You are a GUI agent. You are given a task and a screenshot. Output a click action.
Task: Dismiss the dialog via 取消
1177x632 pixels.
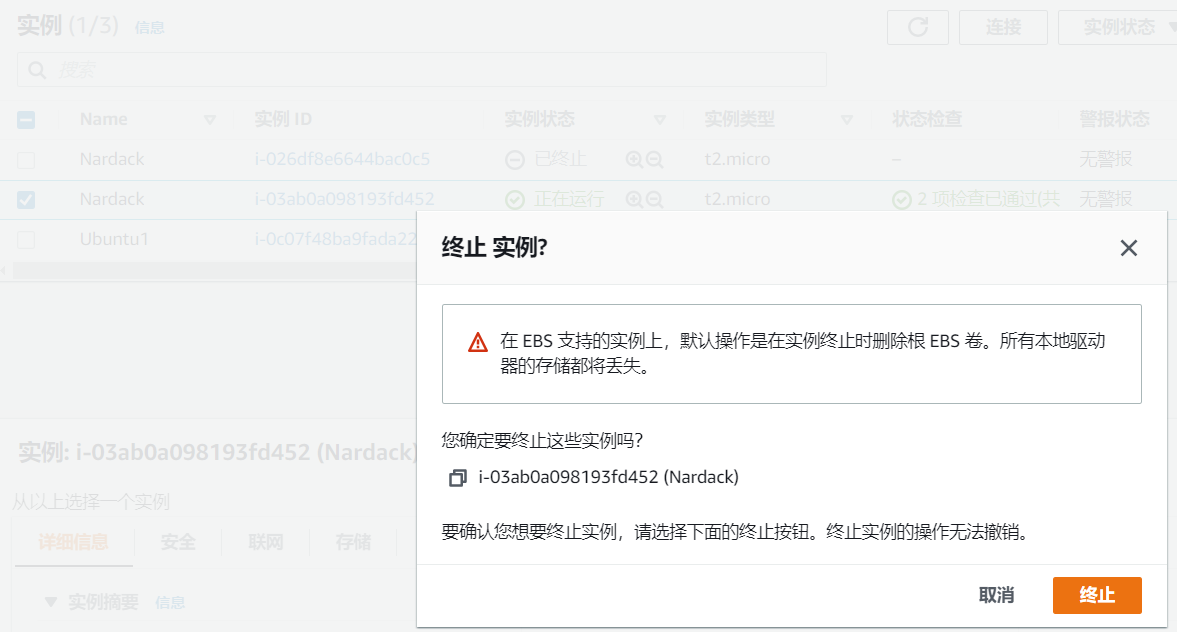click(996, 595)
